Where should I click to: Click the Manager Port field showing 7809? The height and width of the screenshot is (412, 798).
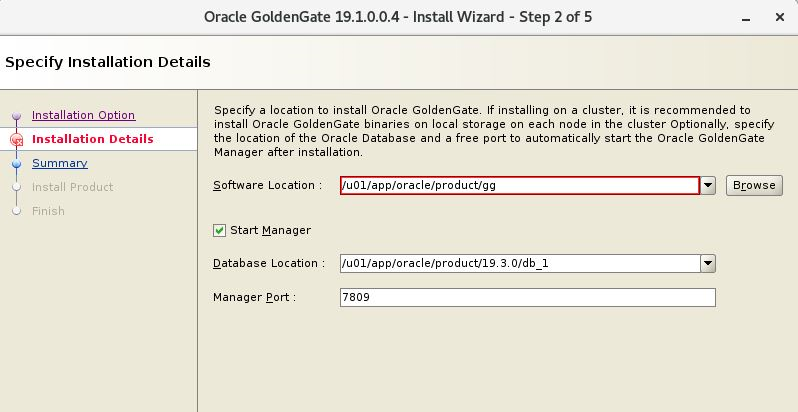[528, 298]
